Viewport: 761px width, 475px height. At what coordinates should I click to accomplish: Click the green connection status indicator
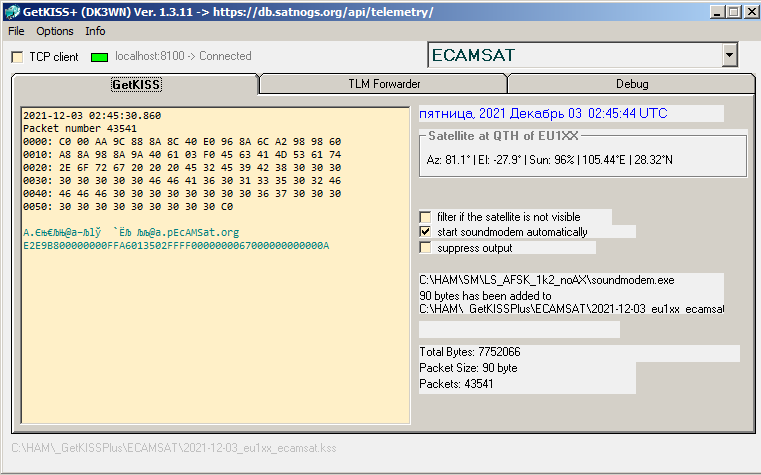(99, 57)
